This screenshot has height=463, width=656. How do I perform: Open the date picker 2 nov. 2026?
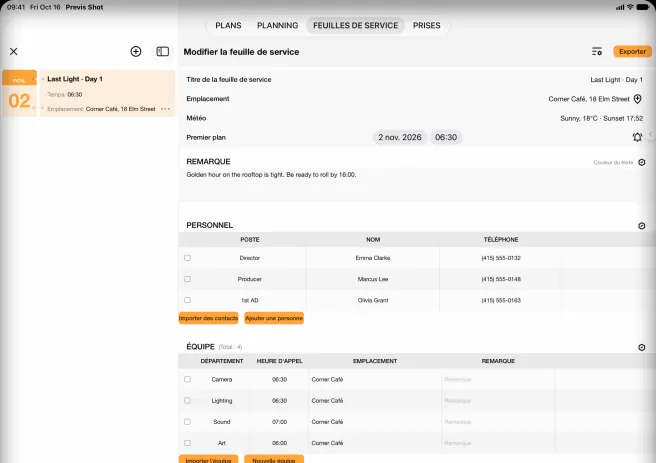(400, 137)
